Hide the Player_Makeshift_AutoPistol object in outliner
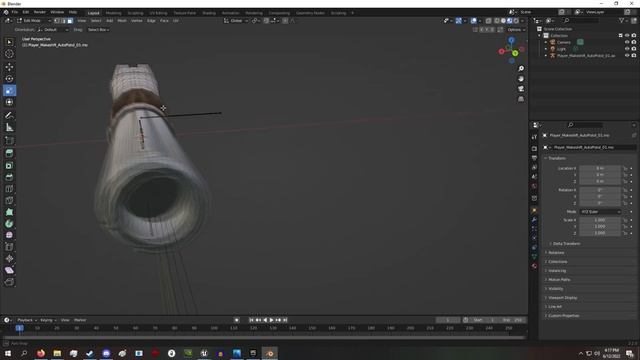 click(x=627, y=55)
